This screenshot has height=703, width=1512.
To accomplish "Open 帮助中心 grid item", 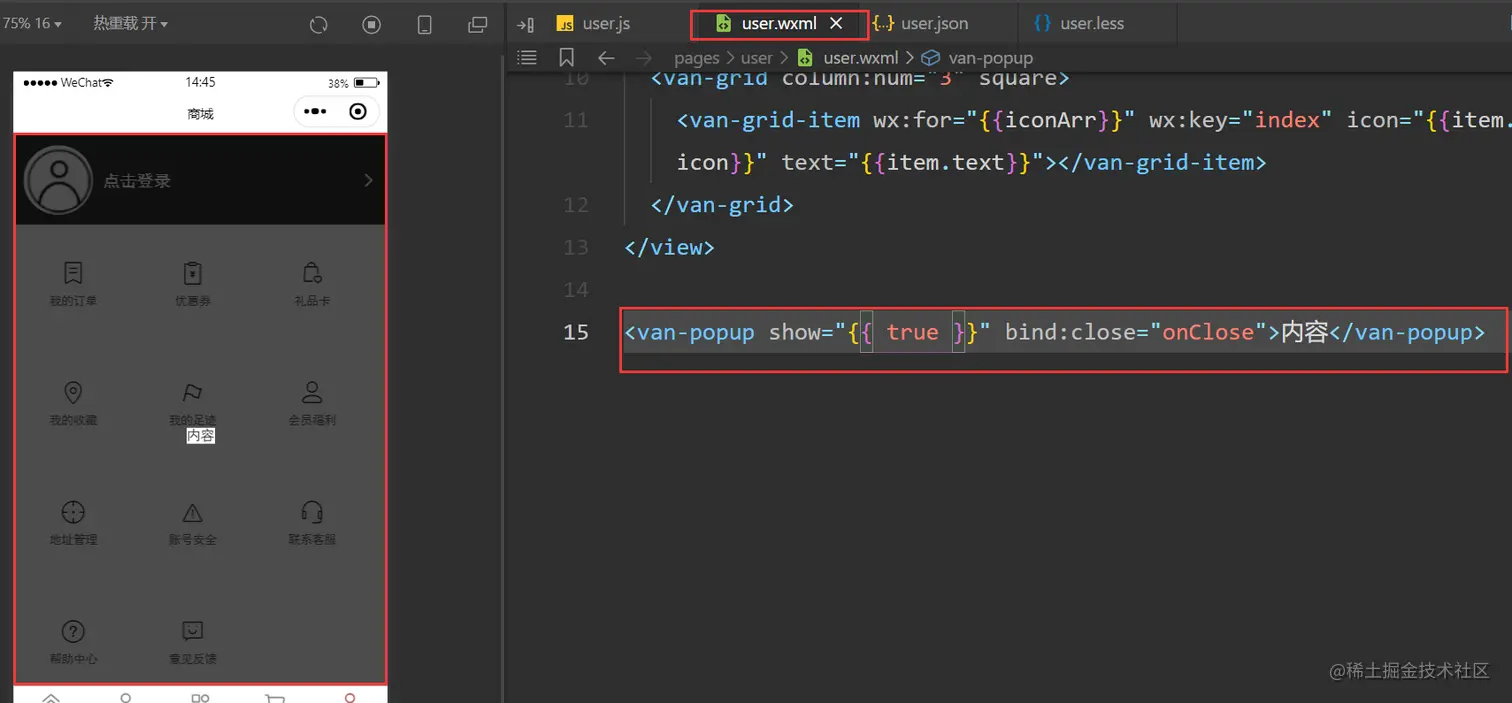I will [73, 642].
